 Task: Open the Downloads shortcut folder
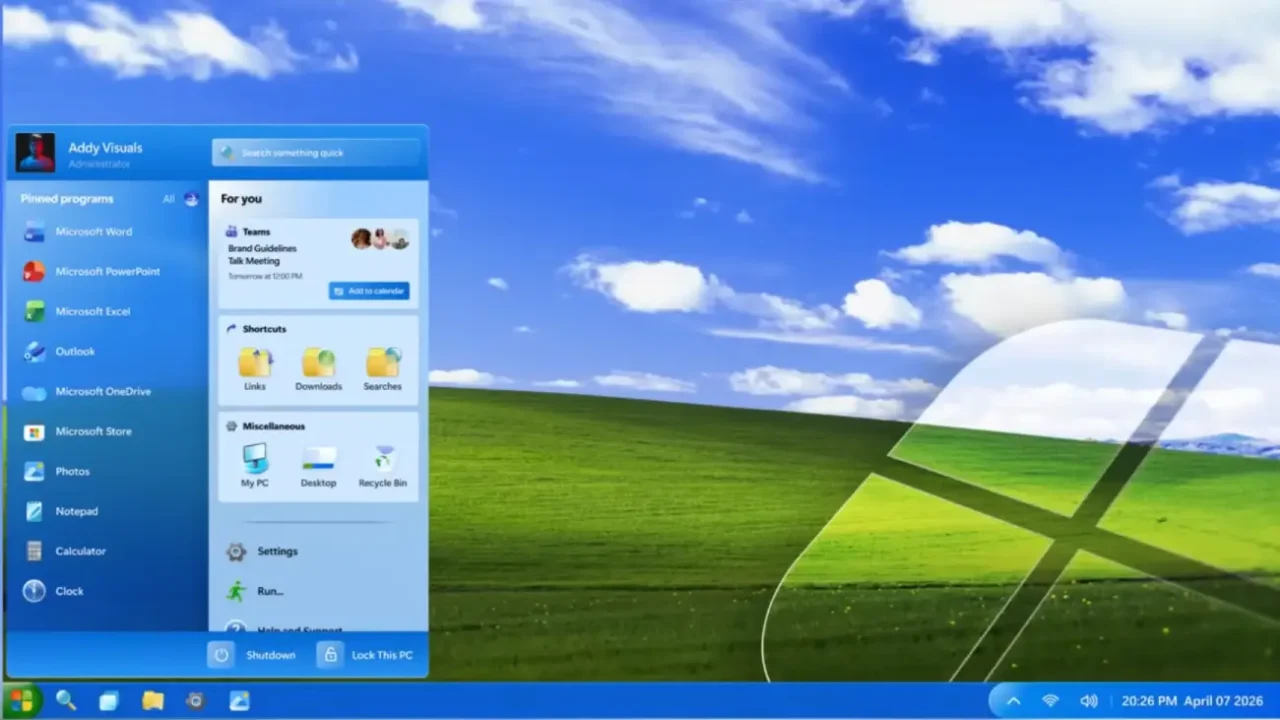[x=319, y=369]
